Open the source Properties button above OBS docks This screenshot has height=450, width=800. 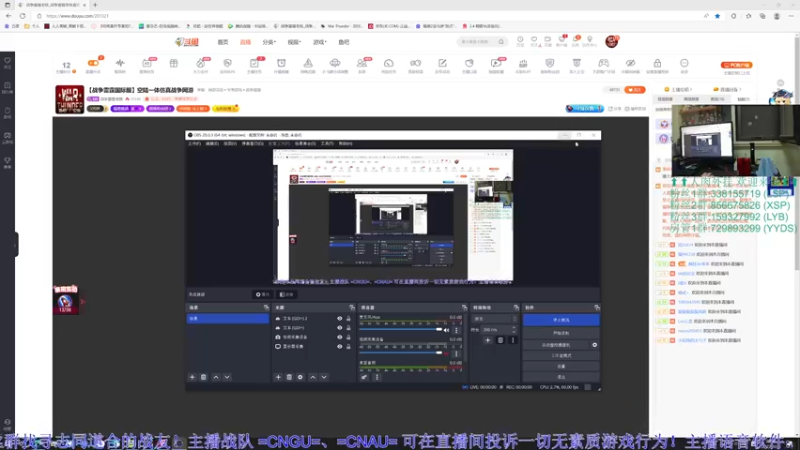pyautogui.click(x=263, y=294)
